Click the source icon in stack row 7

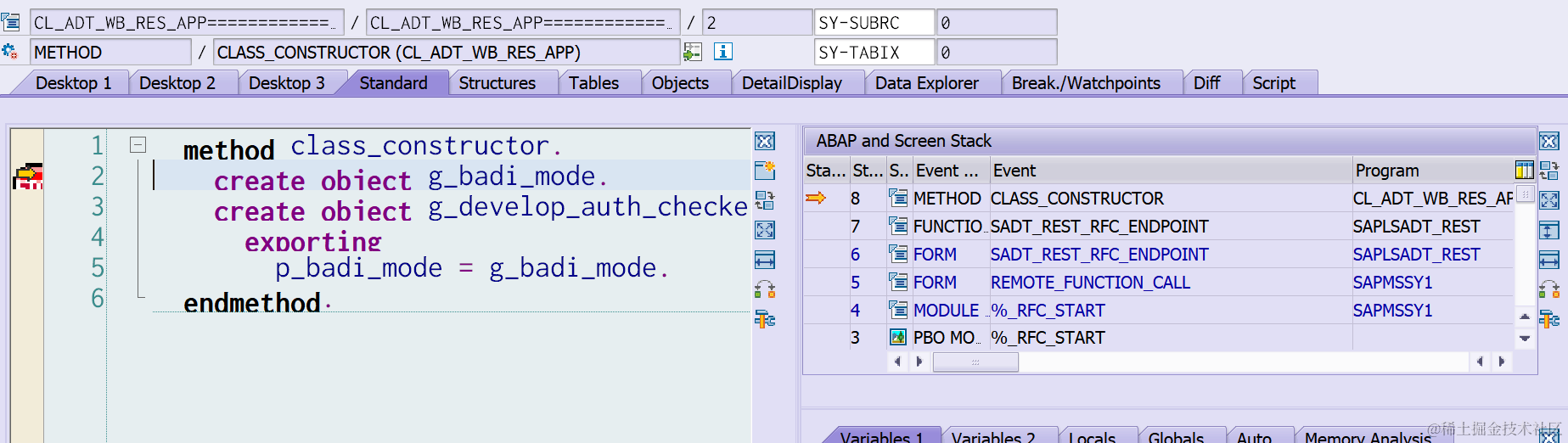tap(897, 227)
